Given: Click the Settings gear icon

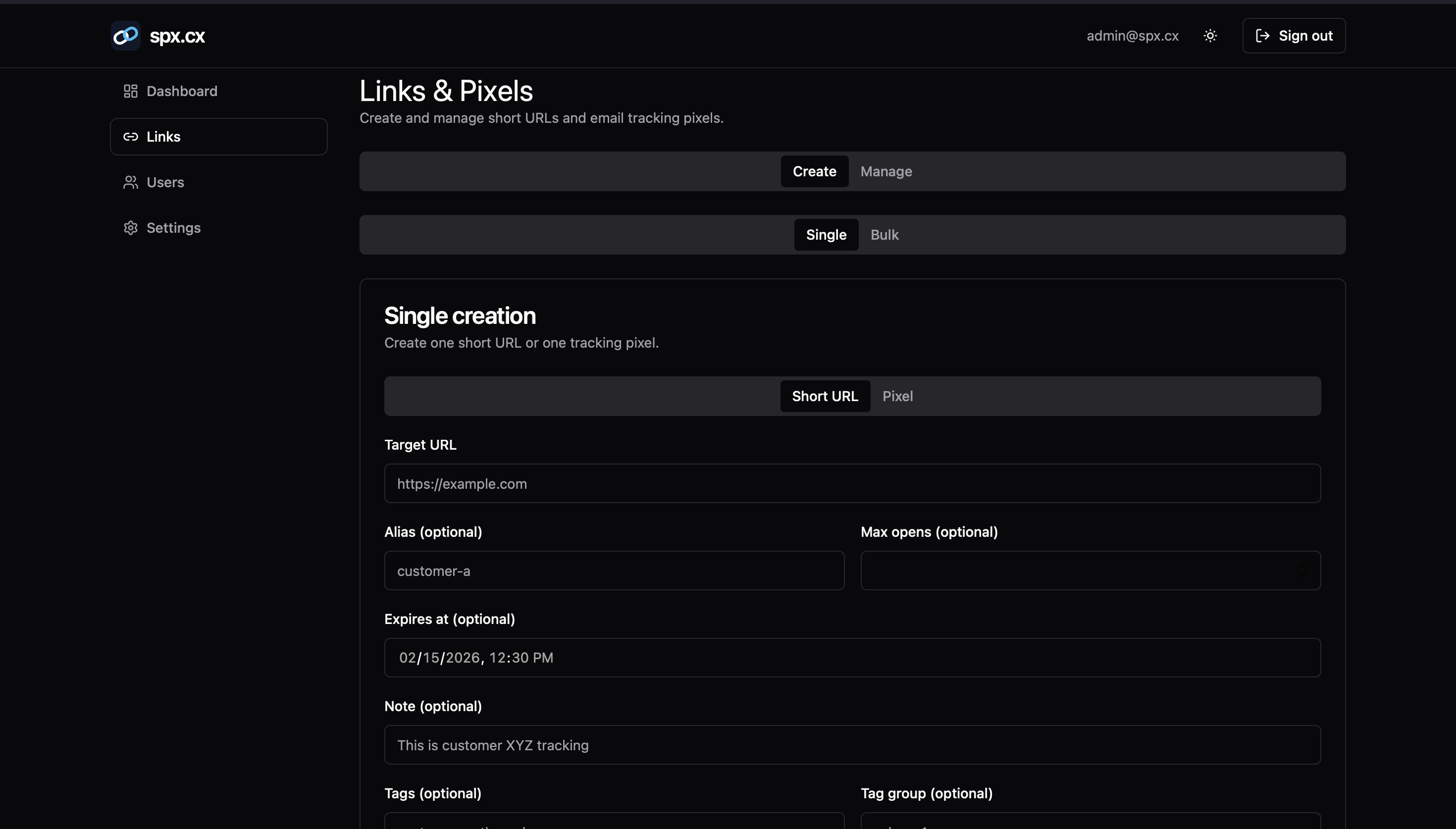Looking at the screenshot, I should (x=130, y=227).
